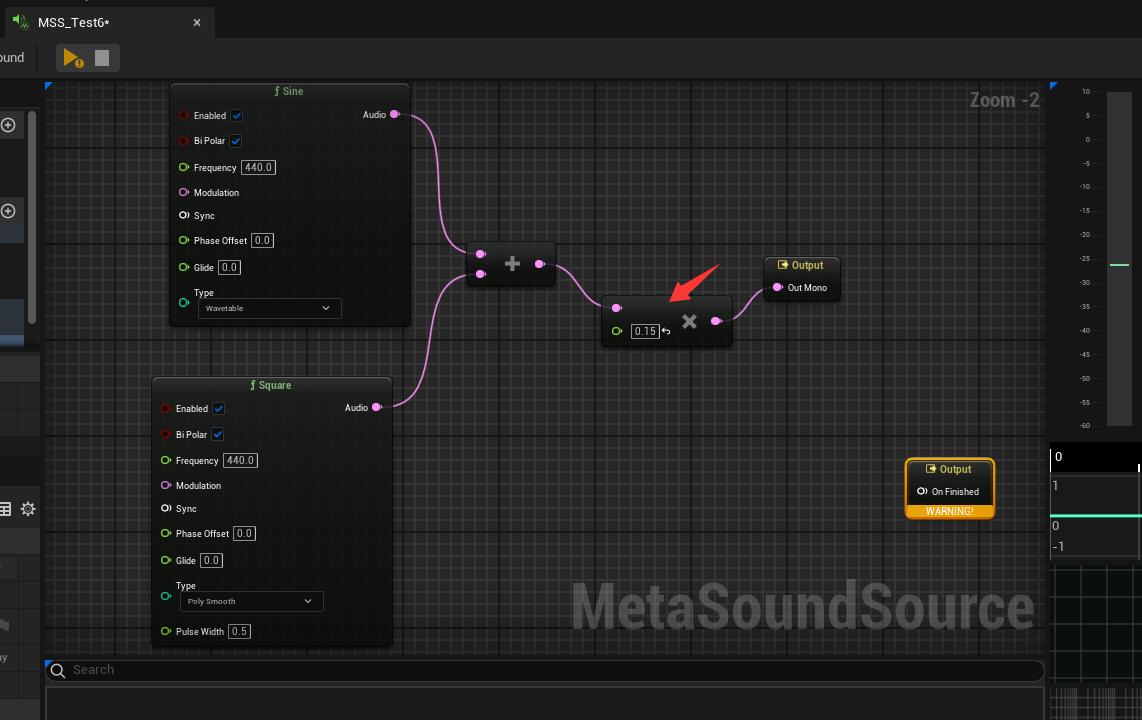Image resolution: width=1142 pixels, height=720 pixels.
Task: Click the WARNING! label on the On Finished output
Action: pyautogui.click(x=950, y=511)
